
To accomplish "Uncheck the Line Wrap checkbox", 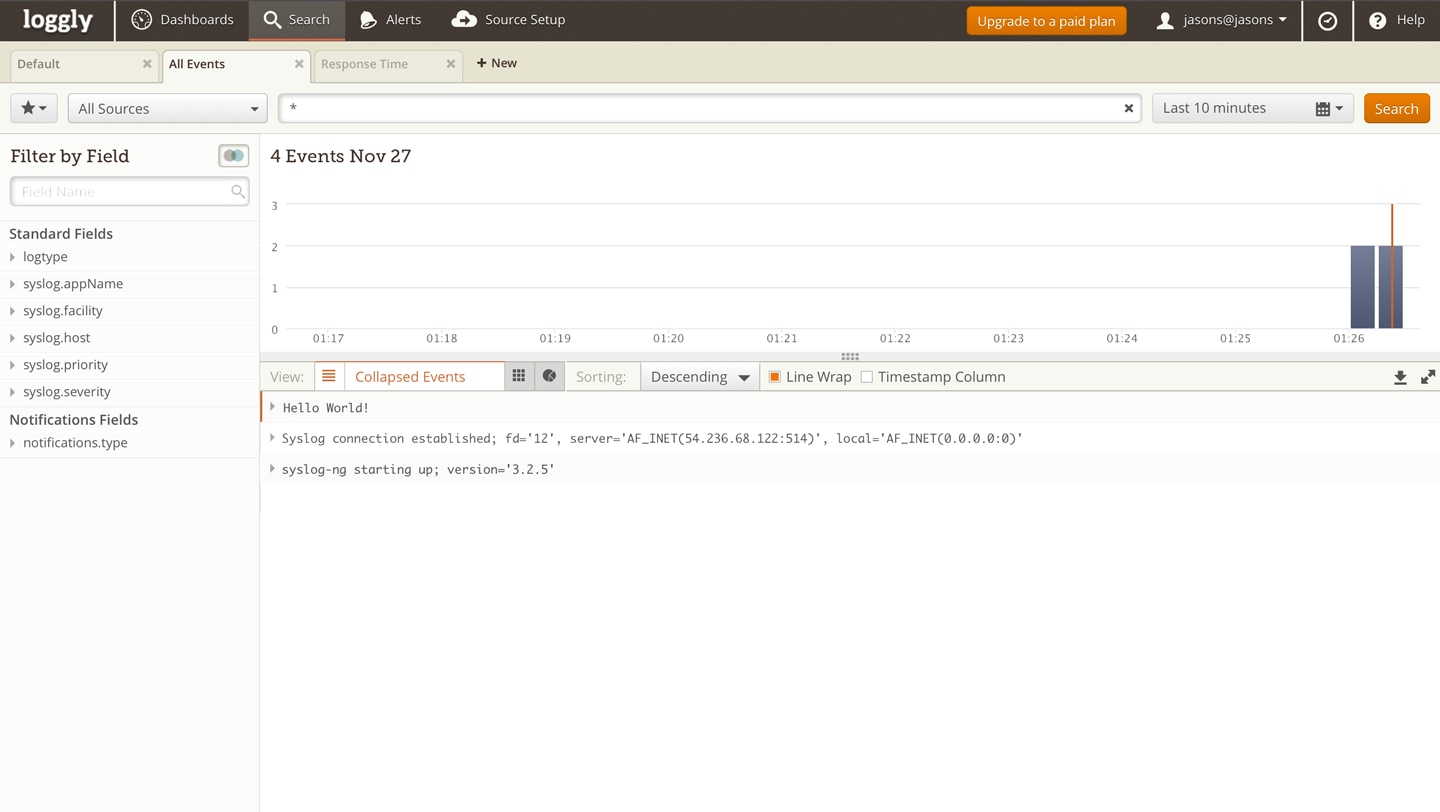I will tap(774, 377).
